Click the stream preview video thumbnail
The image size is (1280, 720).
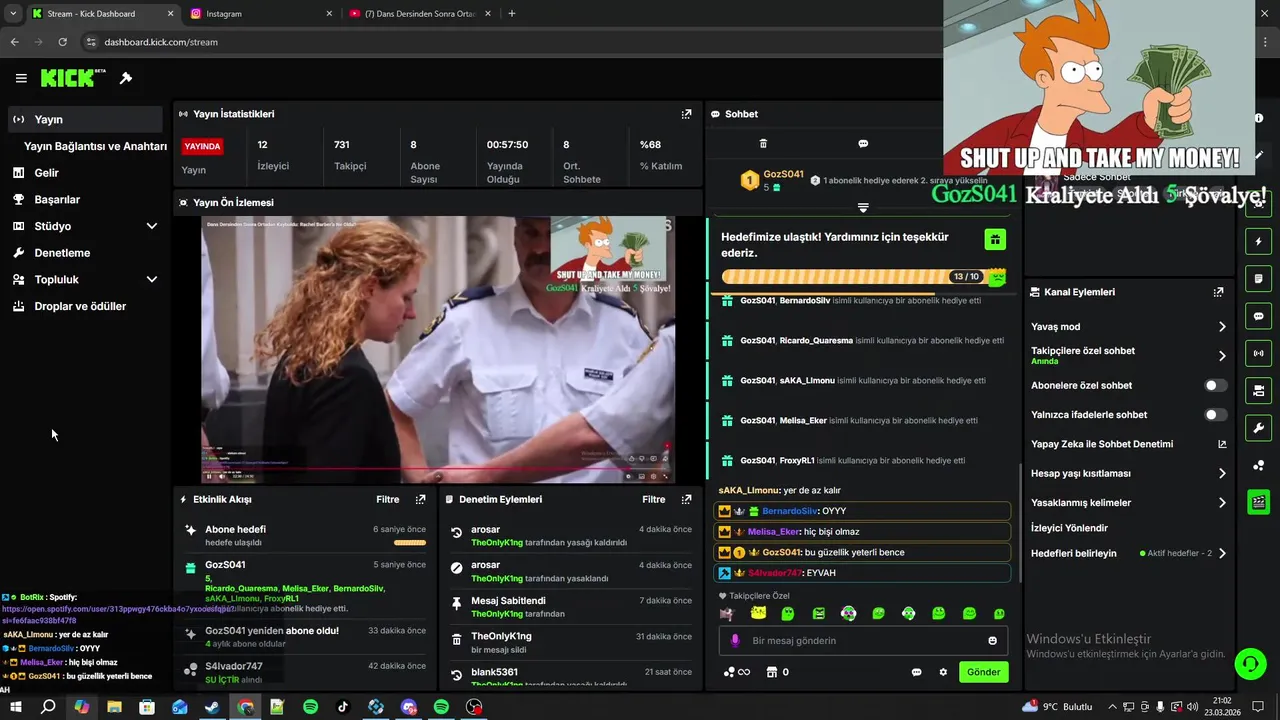[x=438, y=349]
